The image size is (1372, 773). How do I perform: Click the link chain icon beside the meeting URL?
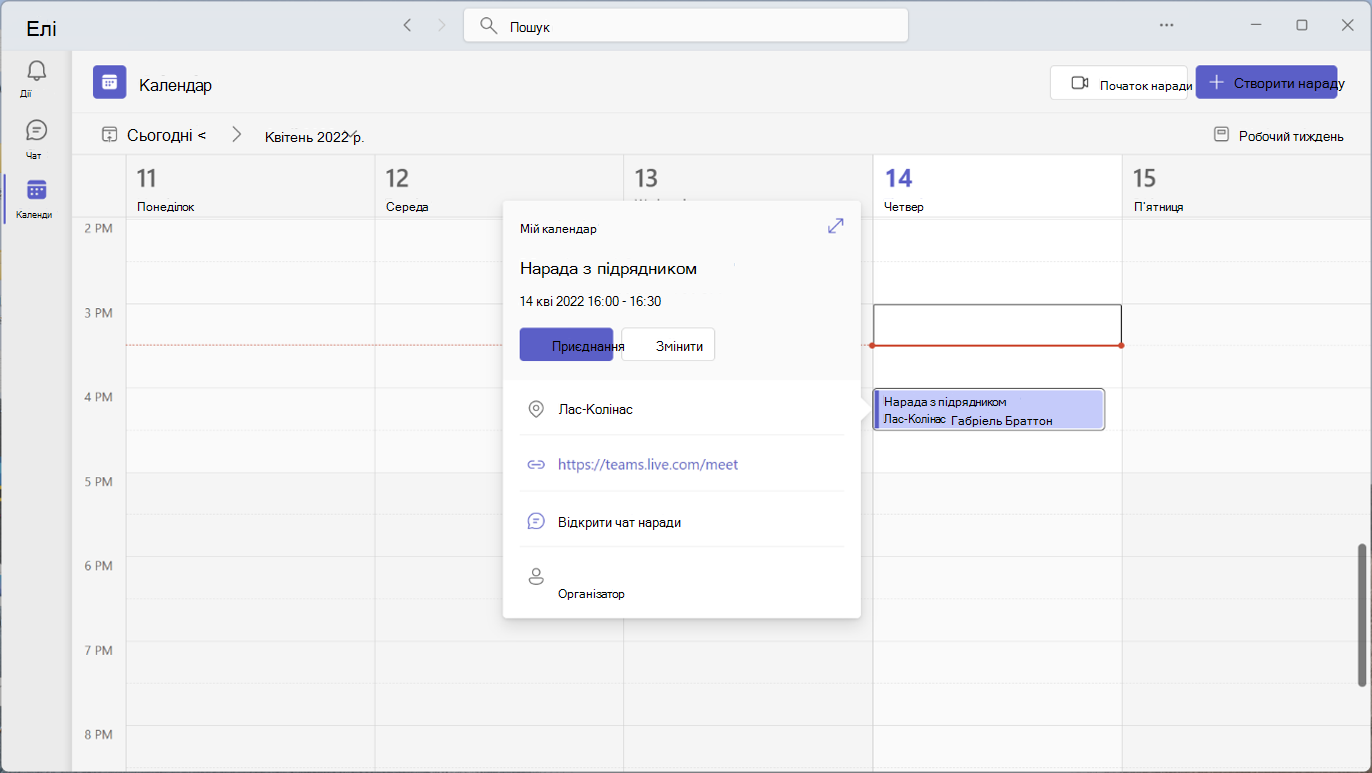pos(536,464)
